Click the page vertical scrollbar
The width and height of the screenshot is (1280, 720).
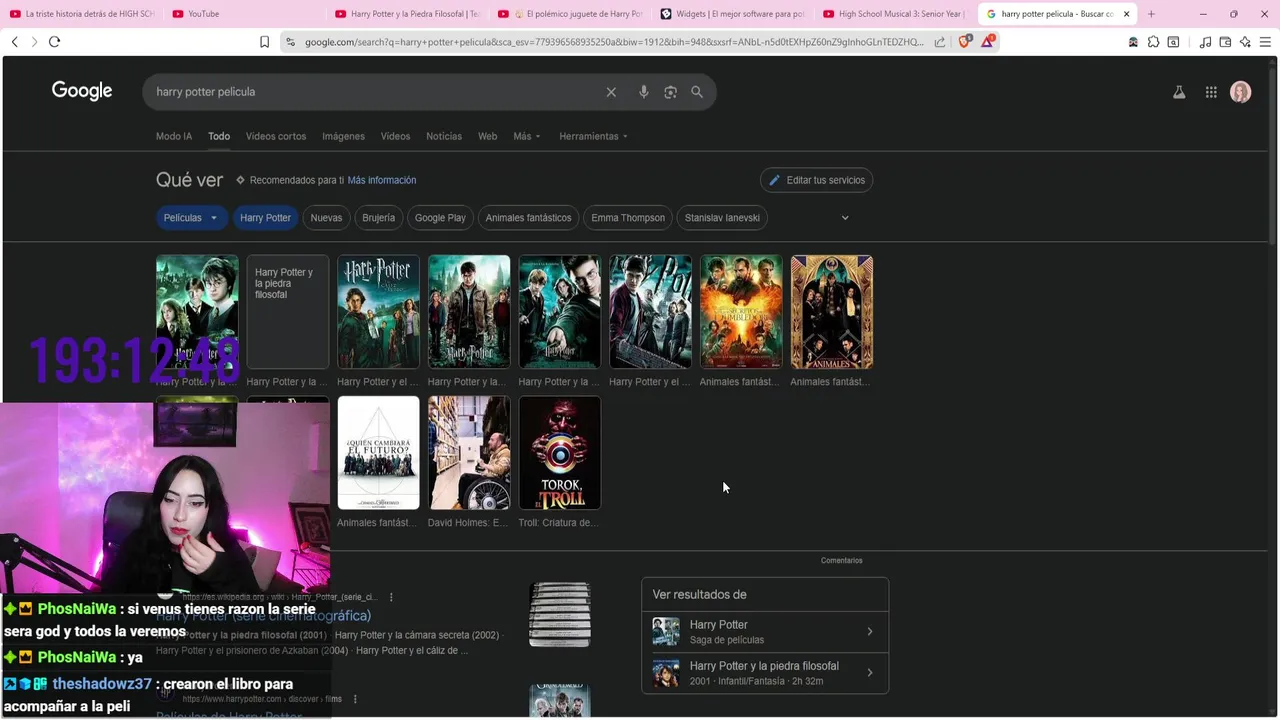1273,150
